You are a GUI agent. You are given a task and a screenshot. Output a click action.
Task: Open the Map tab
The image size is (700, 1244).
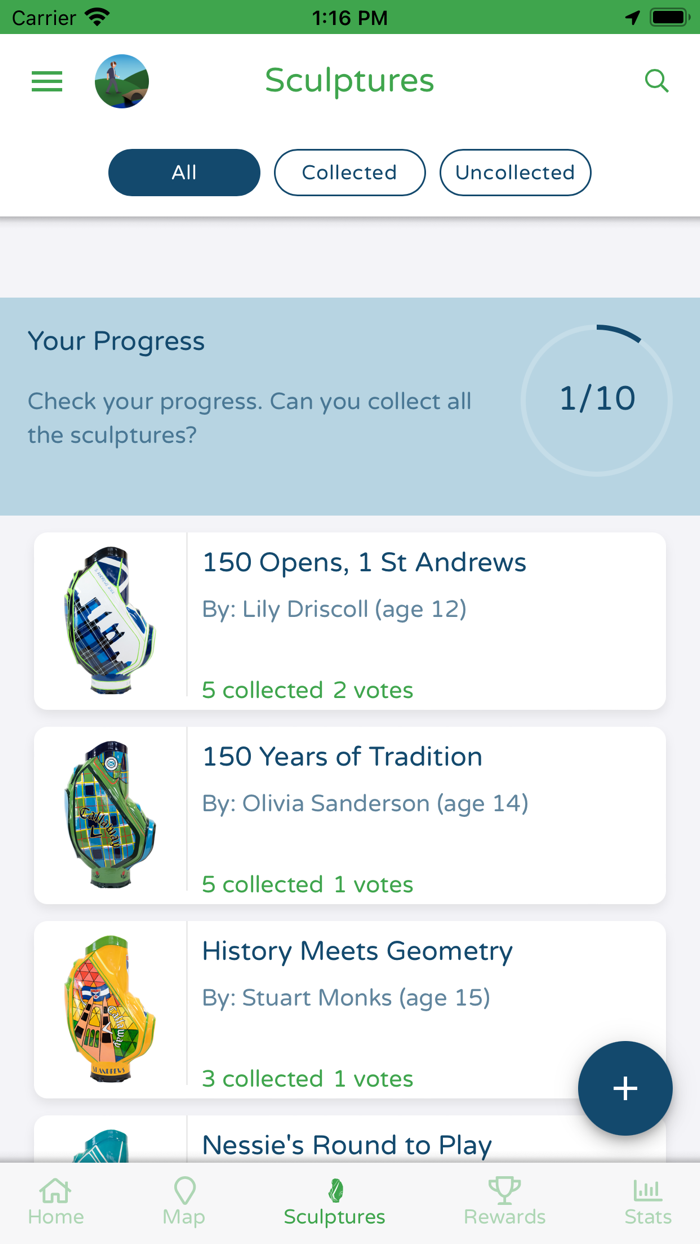[x=184, y=1202]
